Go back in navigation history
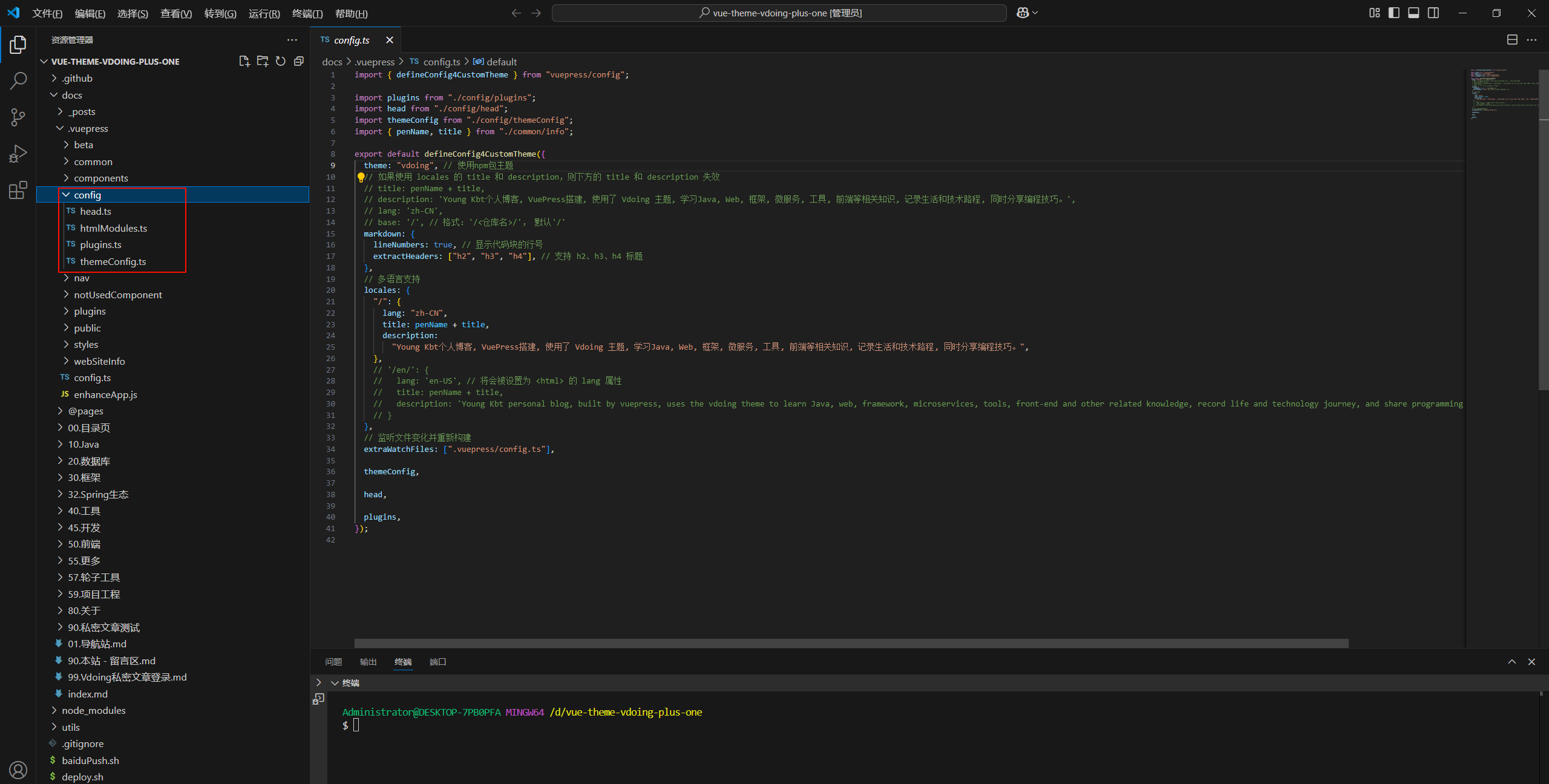Image resolution: width=1549 pixels, height=784 pixels. click(516, 13)
